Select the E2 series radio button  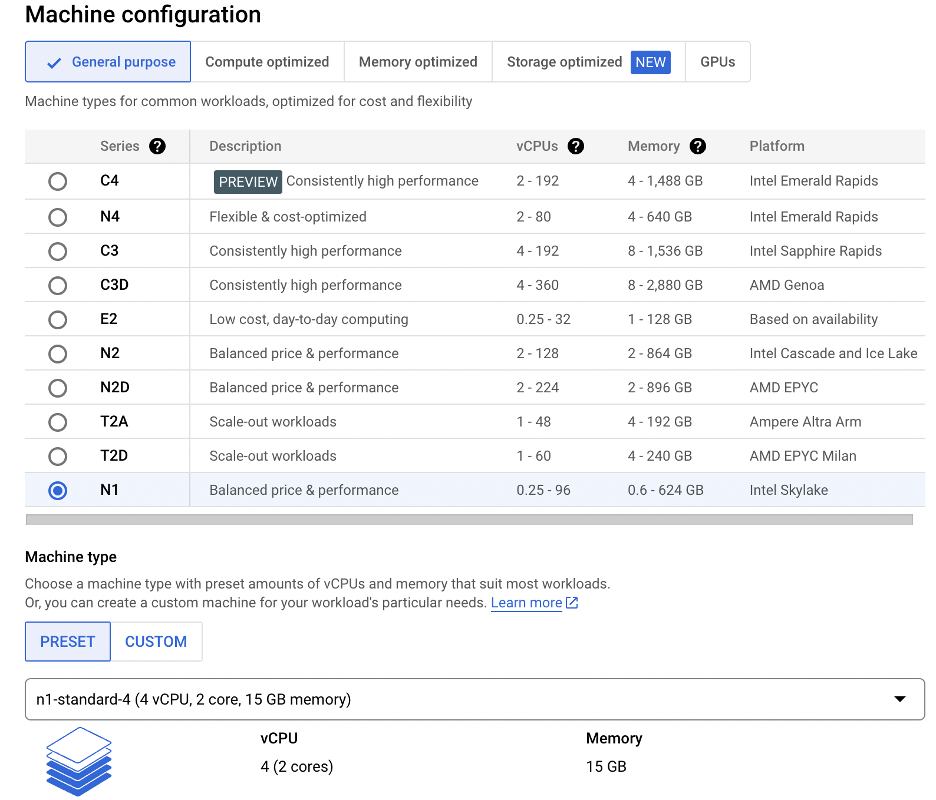[58, 320]
